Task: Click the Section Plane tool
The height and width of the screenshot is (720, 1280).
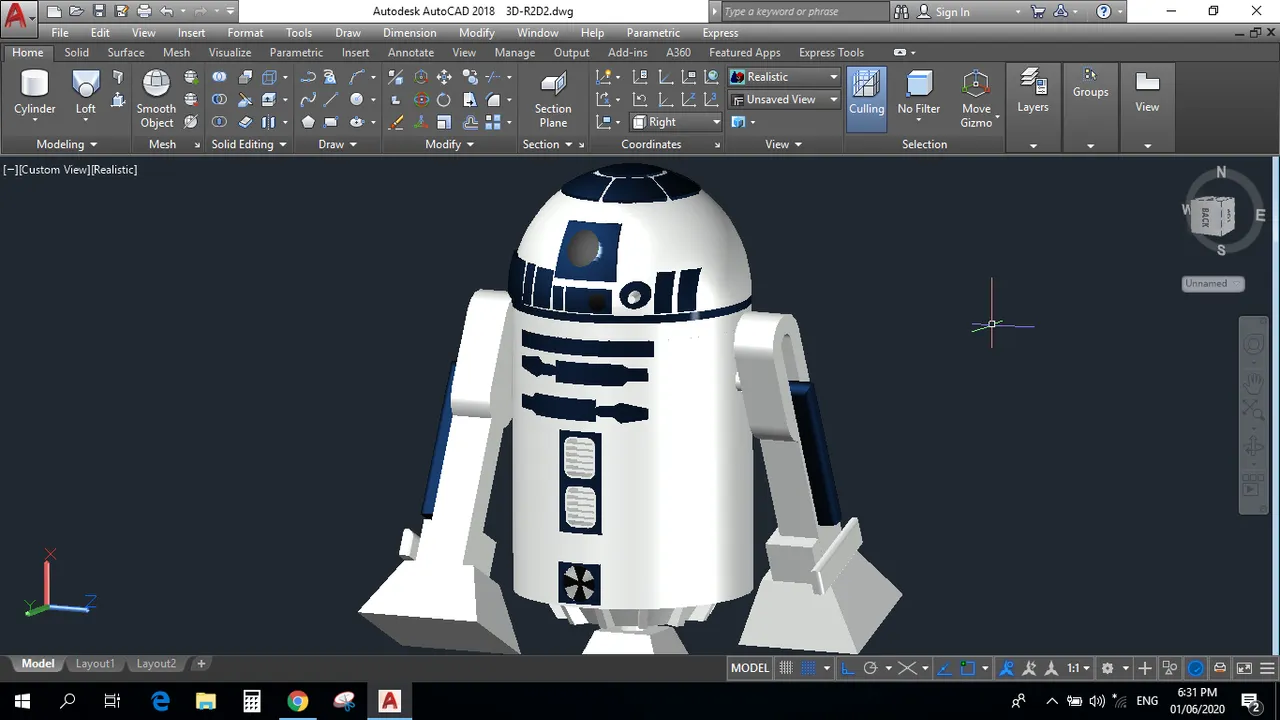Action: (553, 99)
